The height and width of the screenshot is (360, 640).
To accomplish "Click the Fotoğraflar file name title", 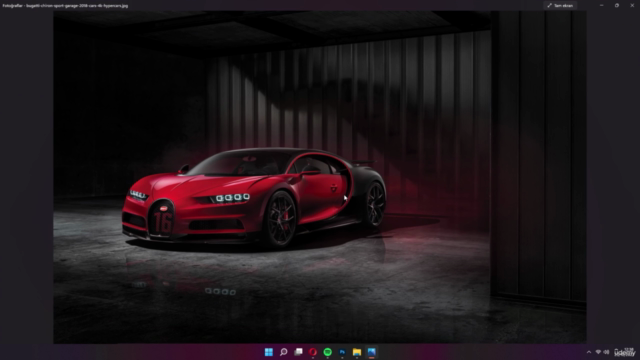I will tap(65, 6).
